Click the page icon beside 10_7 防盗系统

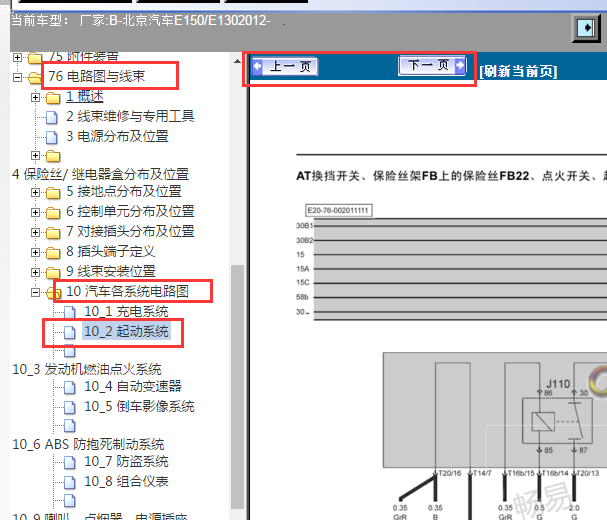[70, 462]
